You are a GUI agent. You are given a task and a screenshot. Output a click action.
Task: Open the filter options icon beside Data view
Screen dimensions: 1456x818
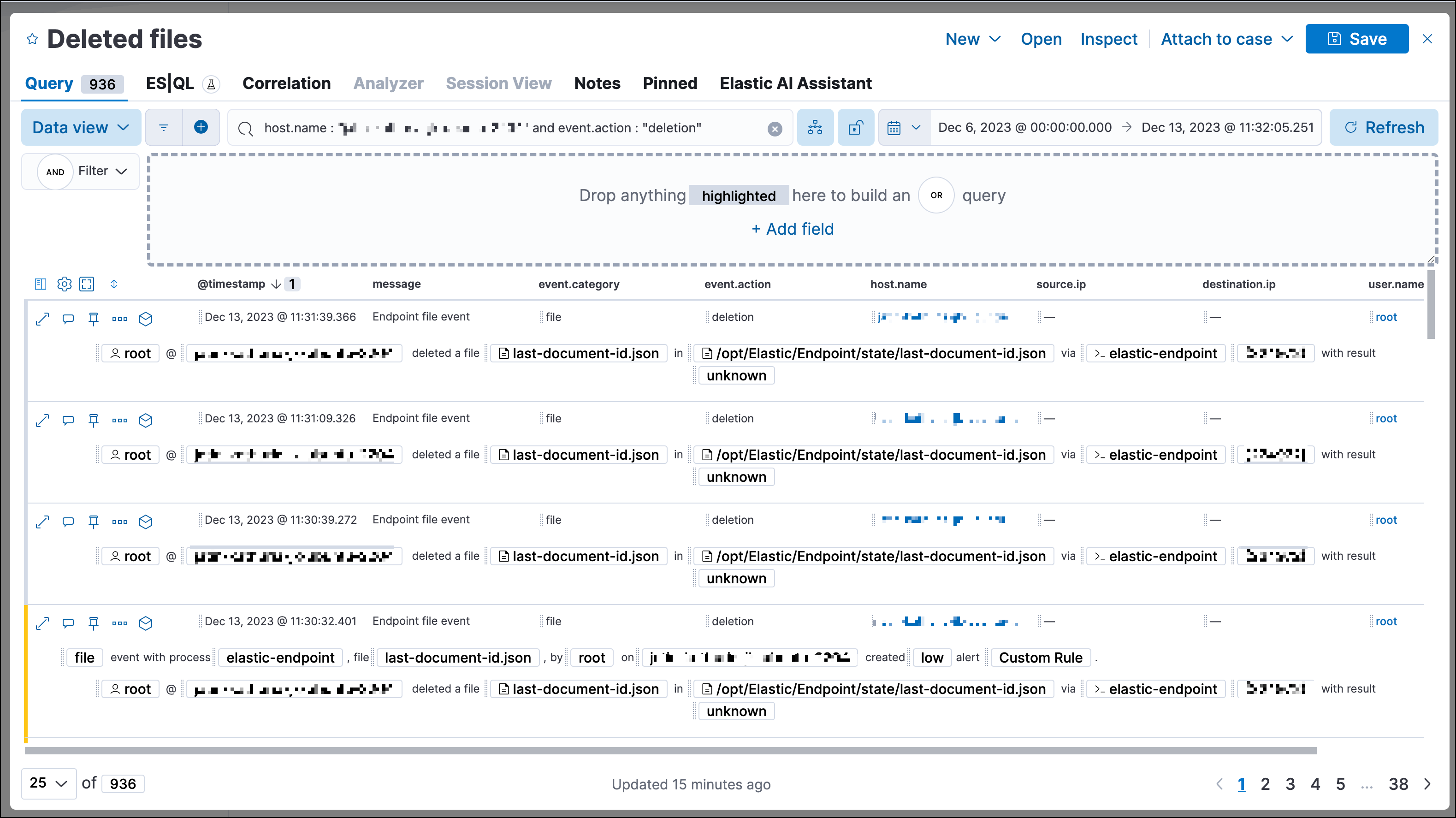[x=163, y=127]
